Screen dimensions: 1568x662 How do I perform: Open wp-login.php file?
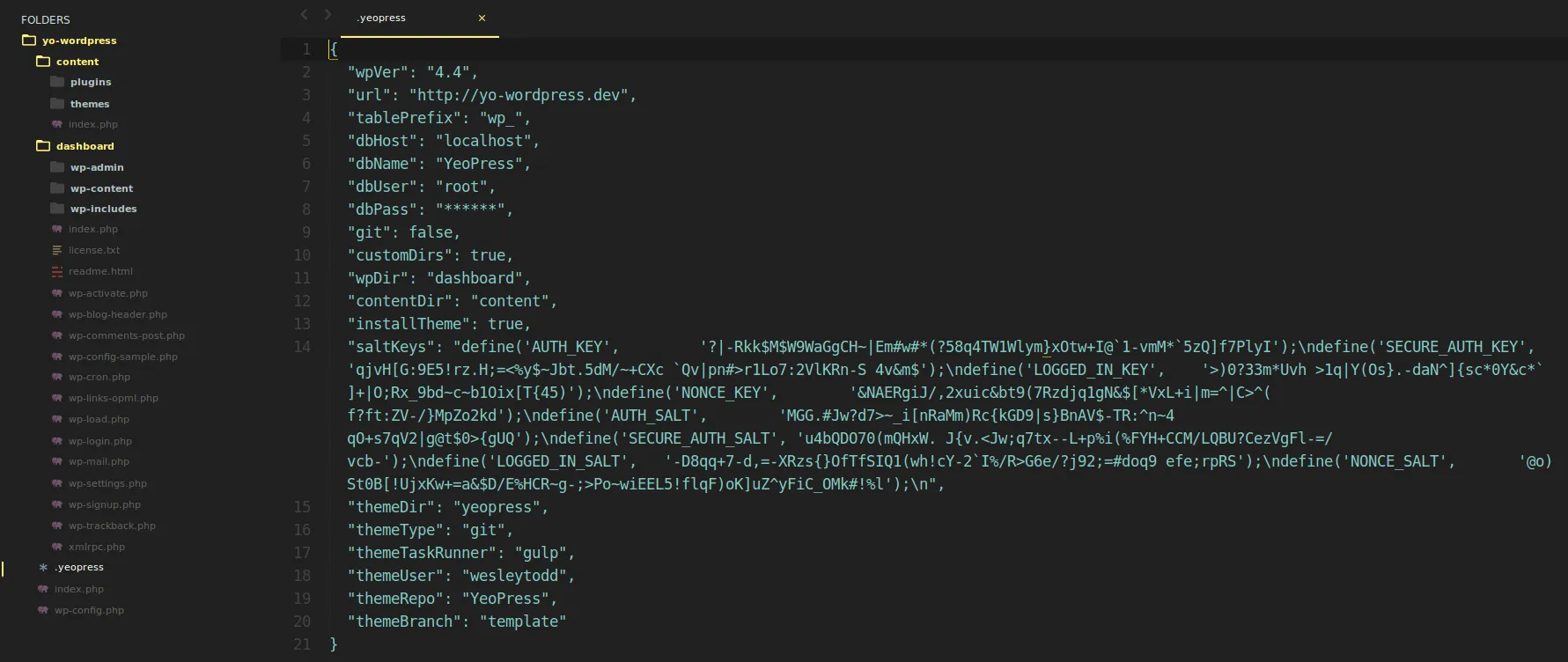click(100, 441)
